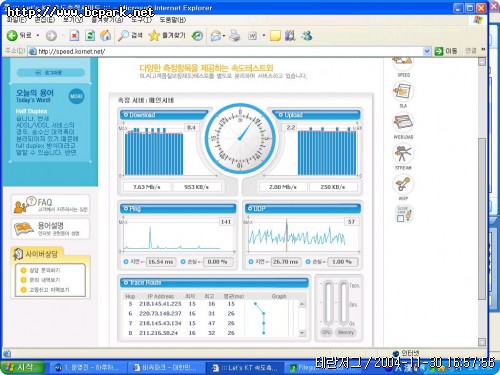Stop loading with the red X page icon
This screenshot has width=500, height=375.
(x=74, y=36)
